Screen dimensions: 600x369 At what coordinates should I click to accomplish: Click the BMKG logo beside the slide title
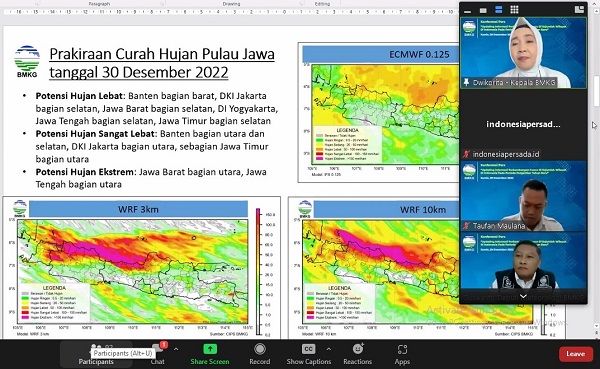coord(27,61)
